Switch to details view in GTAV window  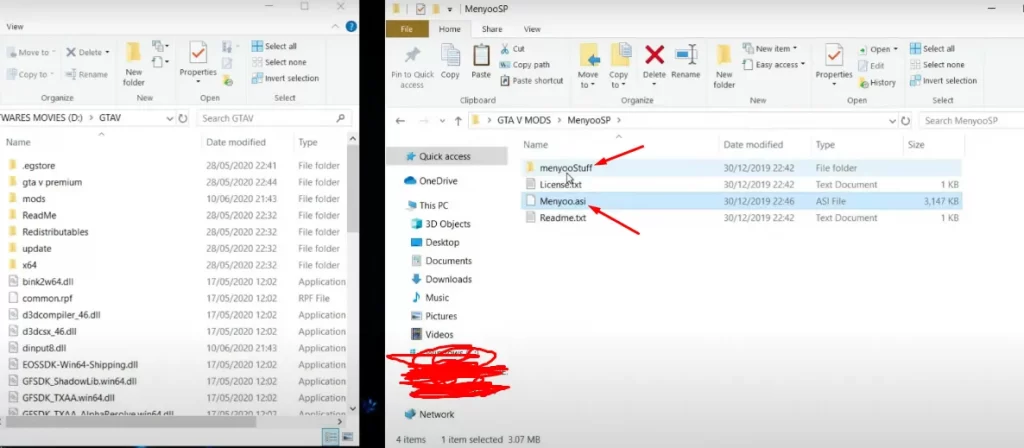[331, 437]
